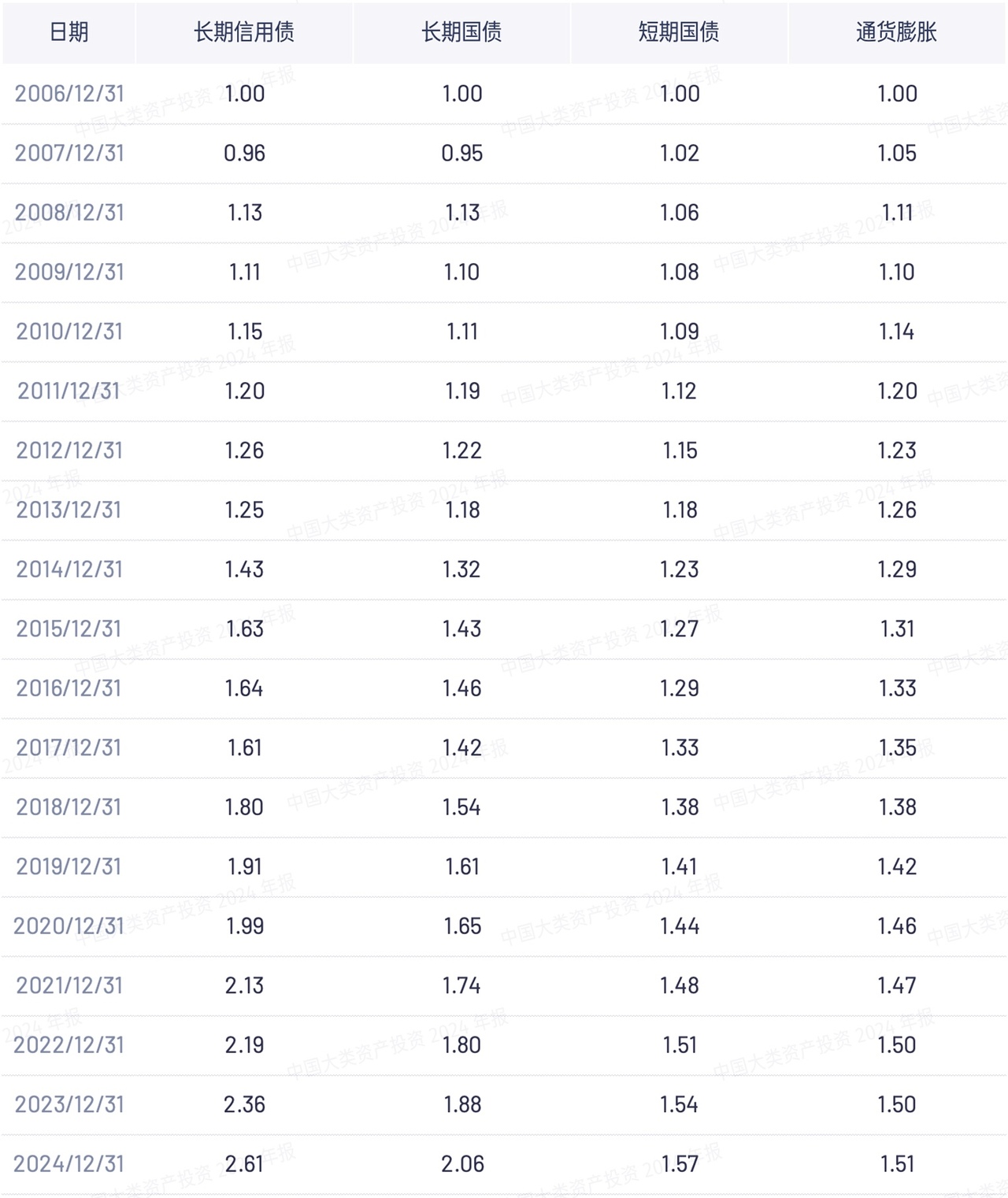Select the 2023/12/31 长期信用债 value 2.36

click(x=244, y=1104)
